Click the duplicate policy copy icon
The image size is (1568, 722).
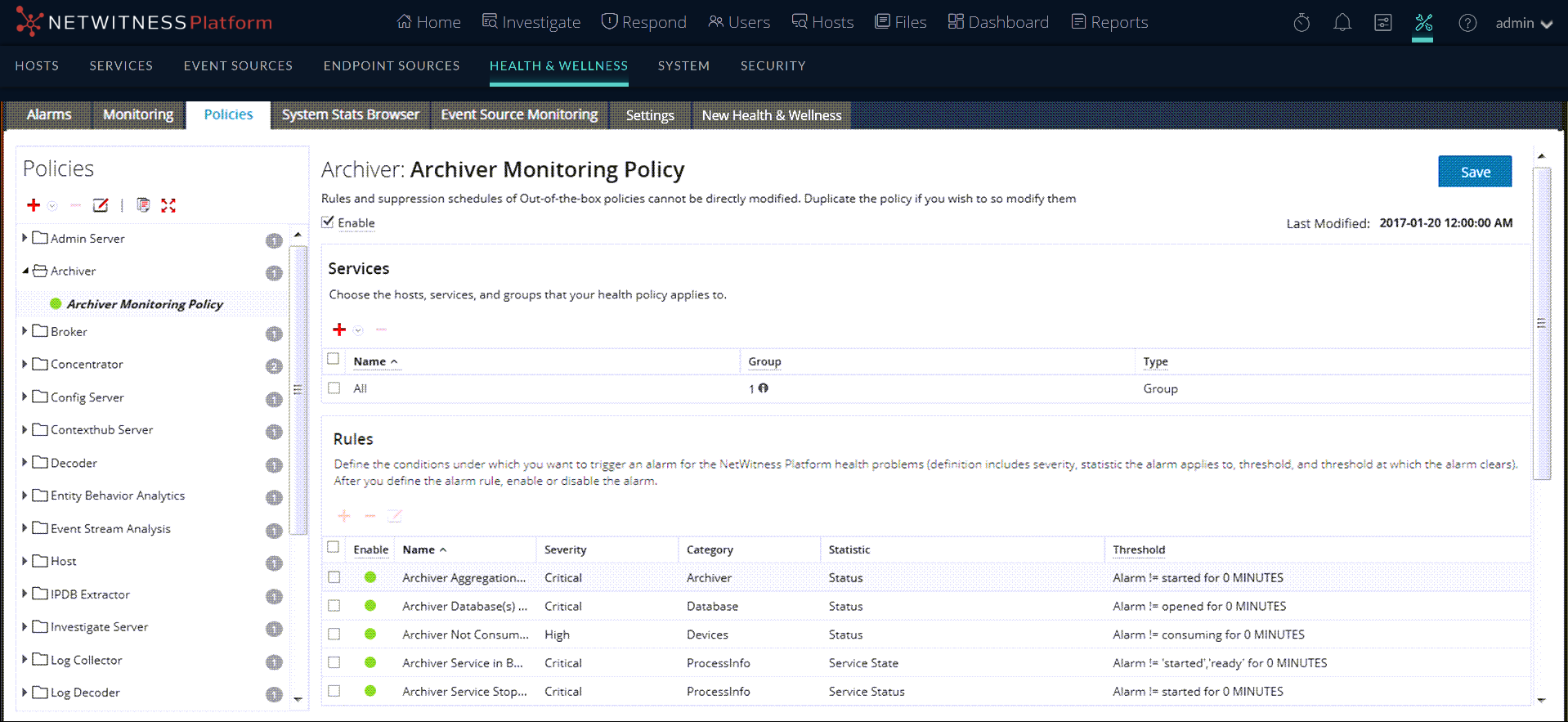coord(143,205)
